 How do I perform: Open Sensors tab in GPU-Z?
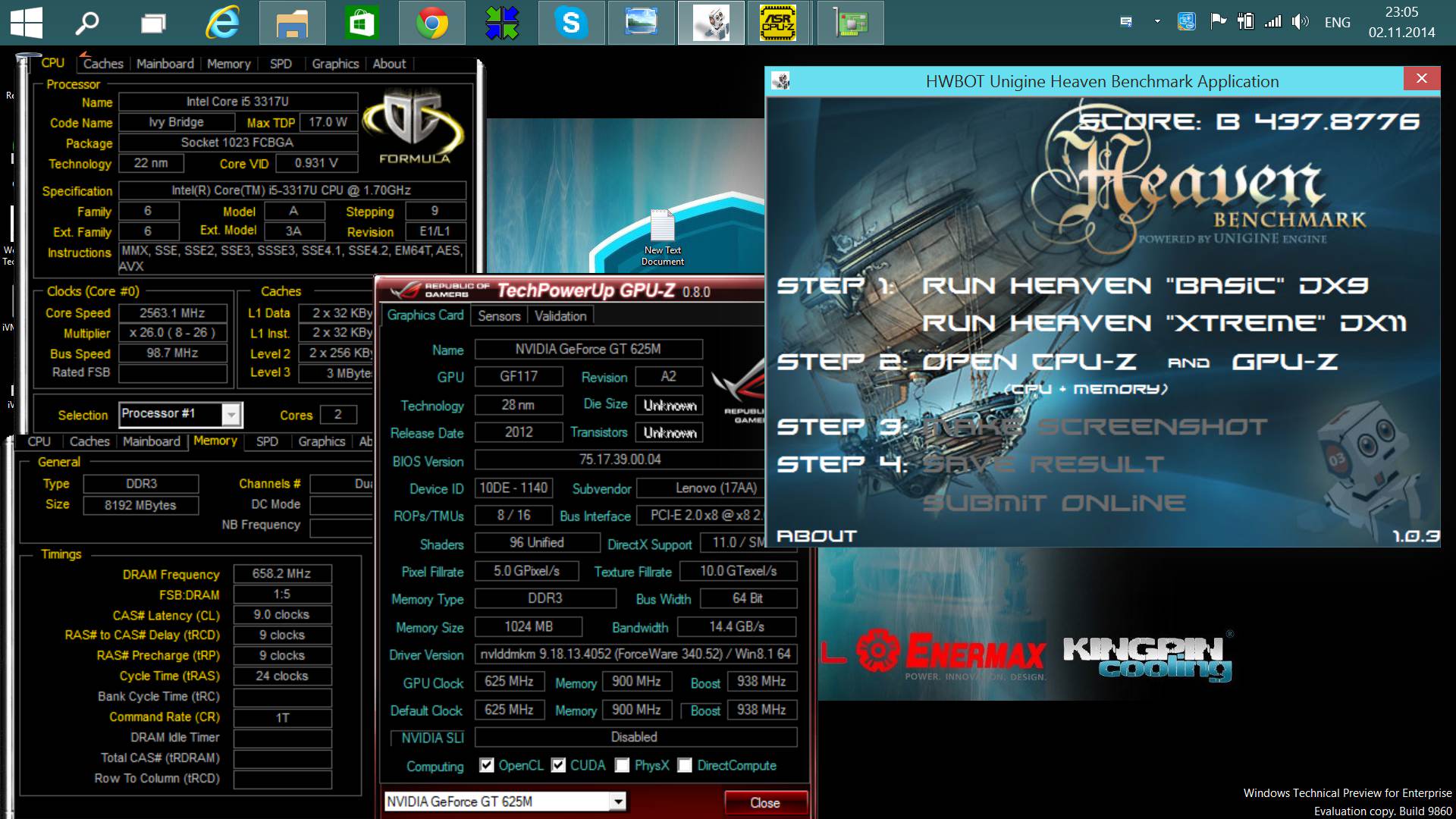click(499, 316)
